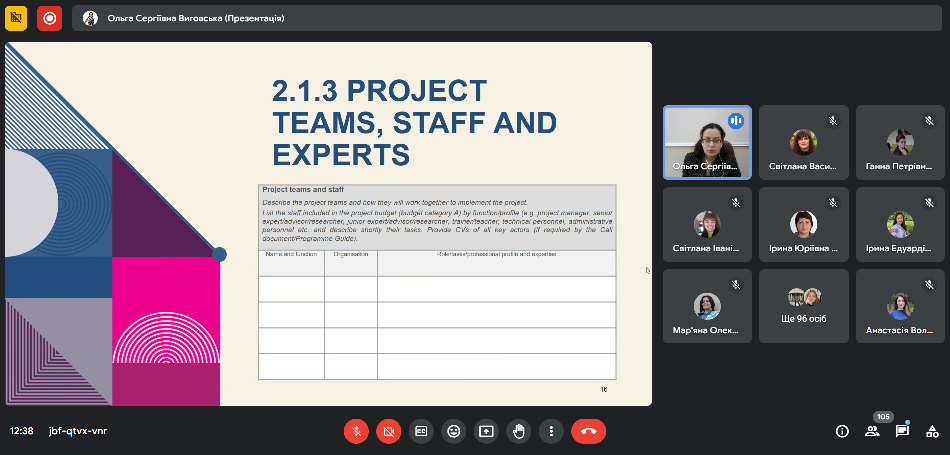Click Світлана Івані... avatar photo
This screenshot has width=950, height=455.
[x=707, y=224]
